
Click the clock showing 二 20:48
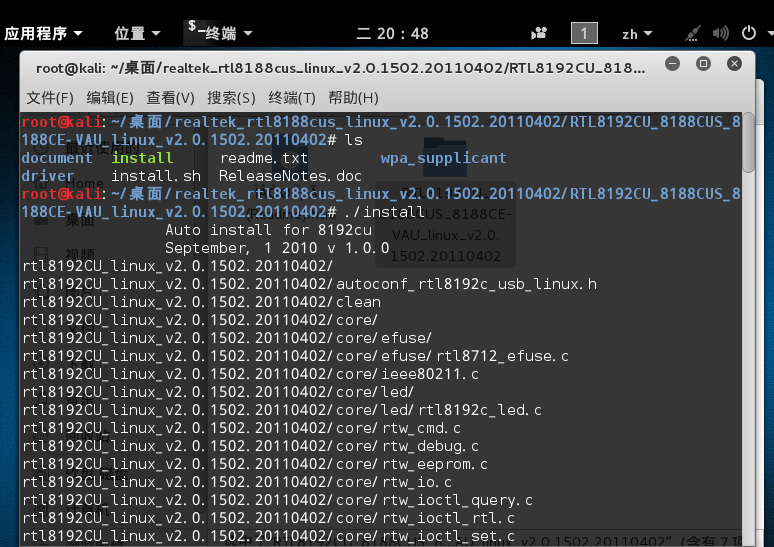[392, 34]
